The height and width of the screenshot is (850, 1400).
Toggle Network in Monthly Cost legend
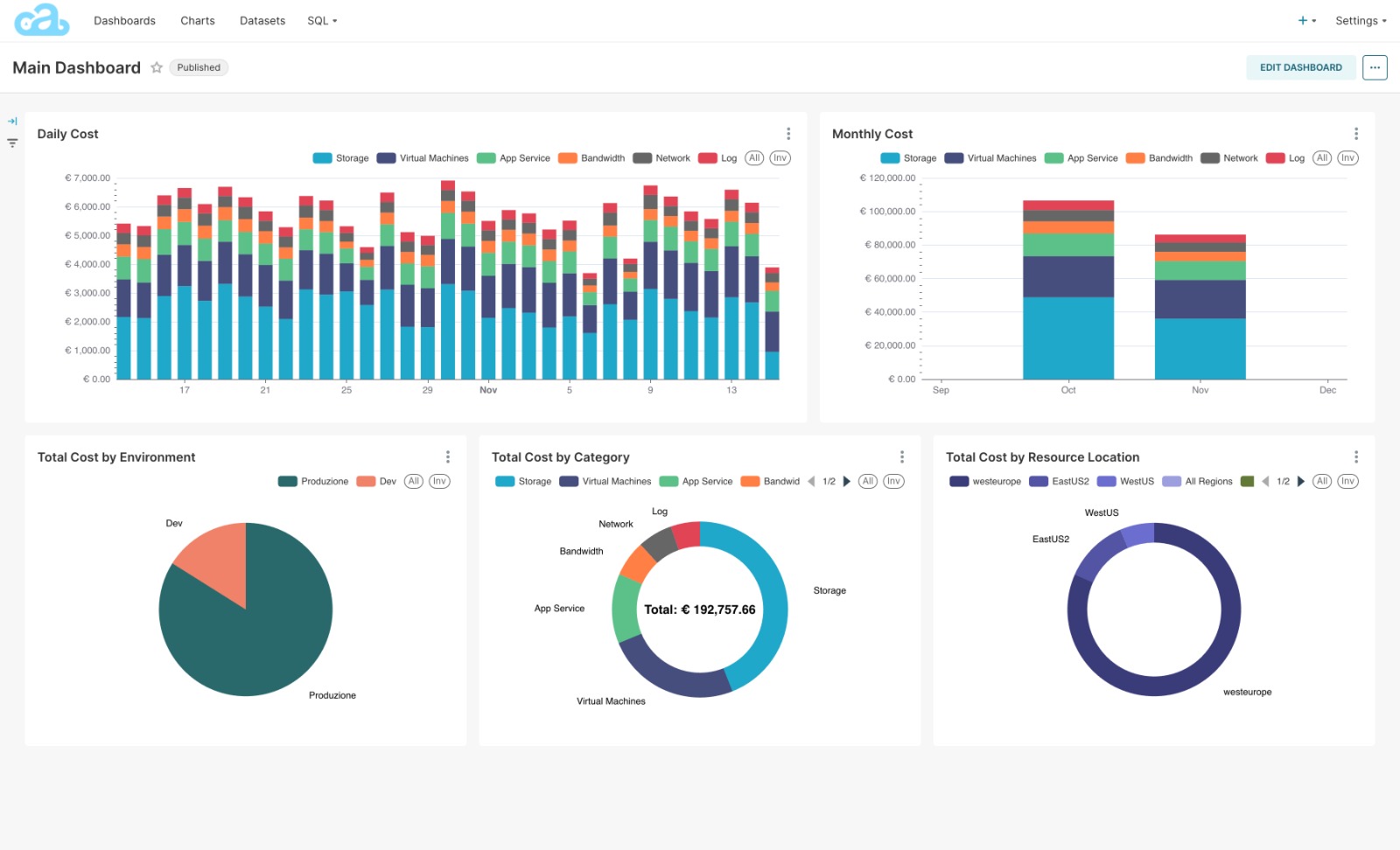pyautogui.click(x=1230, y=158)
